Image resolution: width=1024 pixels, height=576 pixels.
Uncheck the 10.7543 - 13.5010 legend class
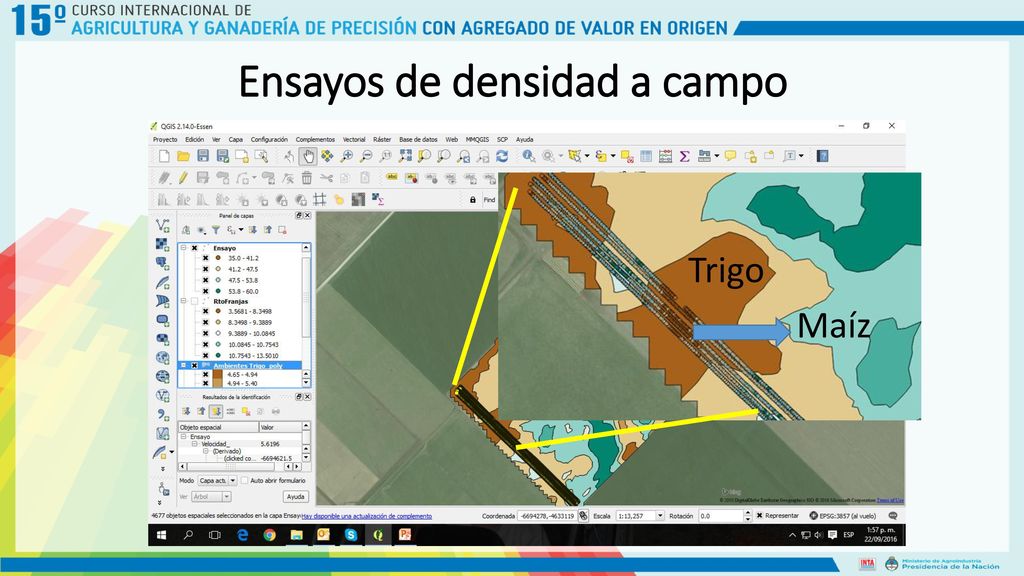coord(206,355)
